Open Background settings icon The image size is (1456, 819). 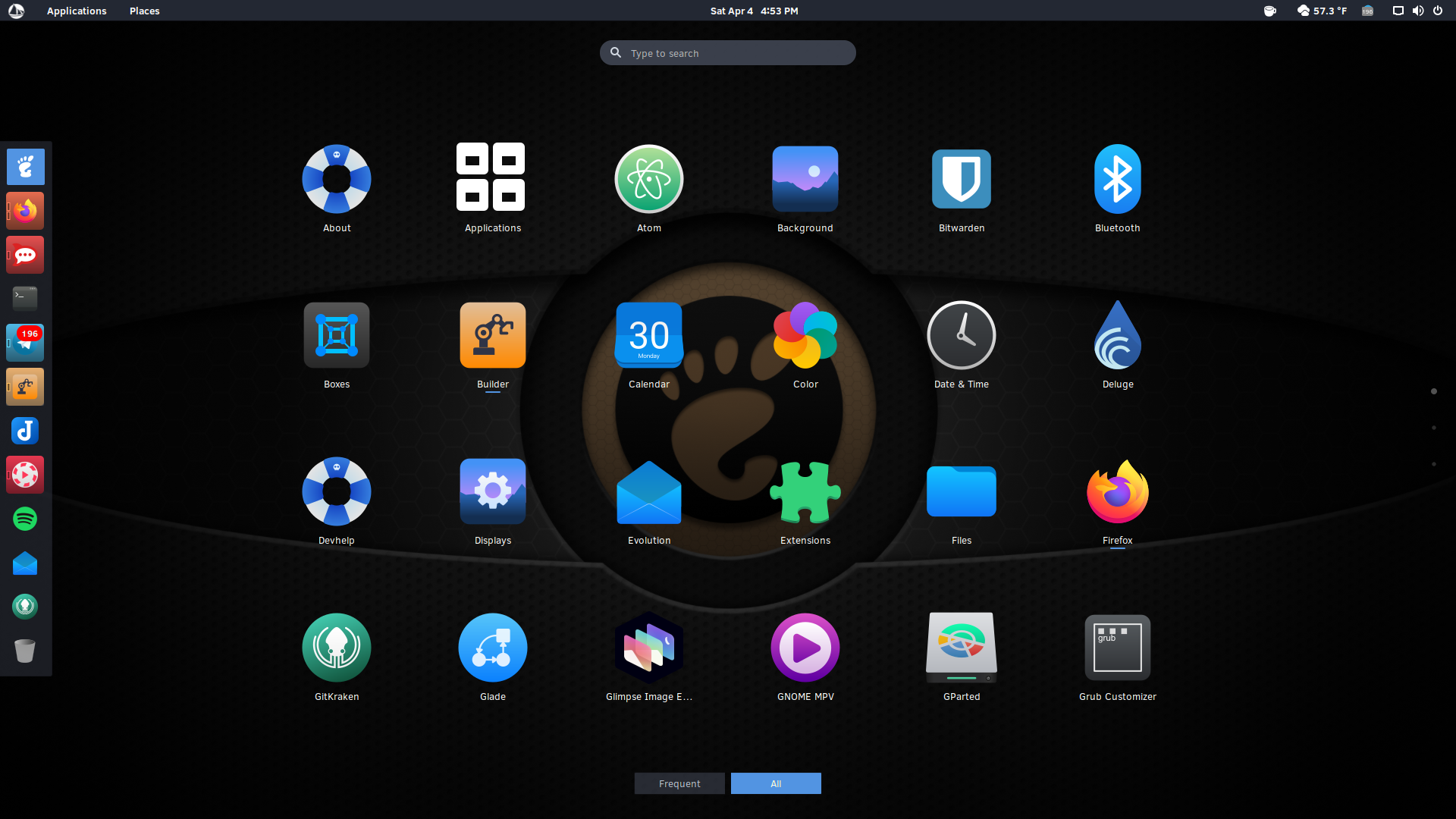point(805,179)
